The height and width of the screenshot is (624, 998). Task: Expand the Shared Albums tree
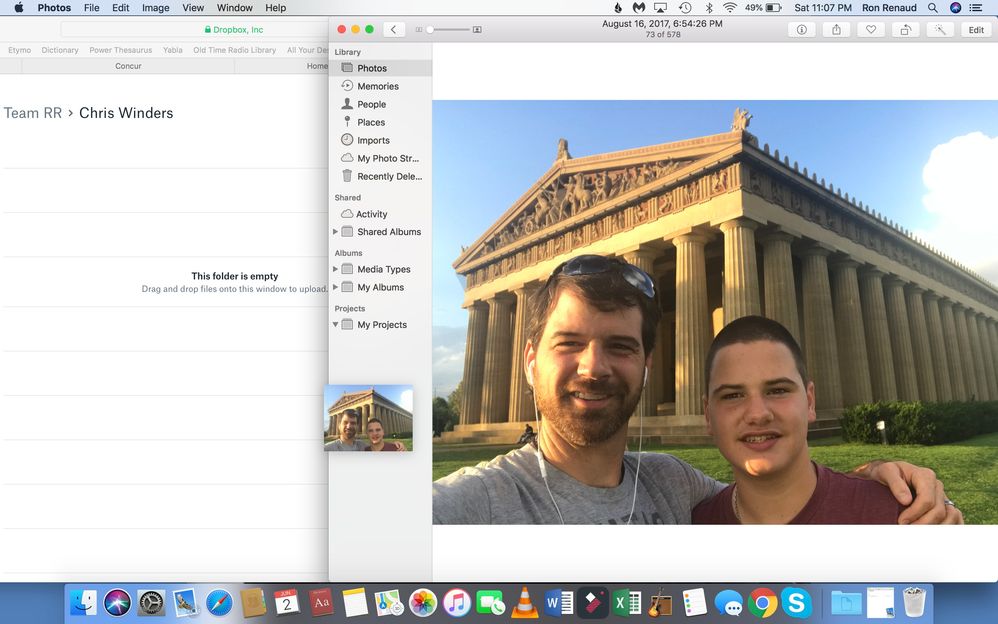click(336, 231)
